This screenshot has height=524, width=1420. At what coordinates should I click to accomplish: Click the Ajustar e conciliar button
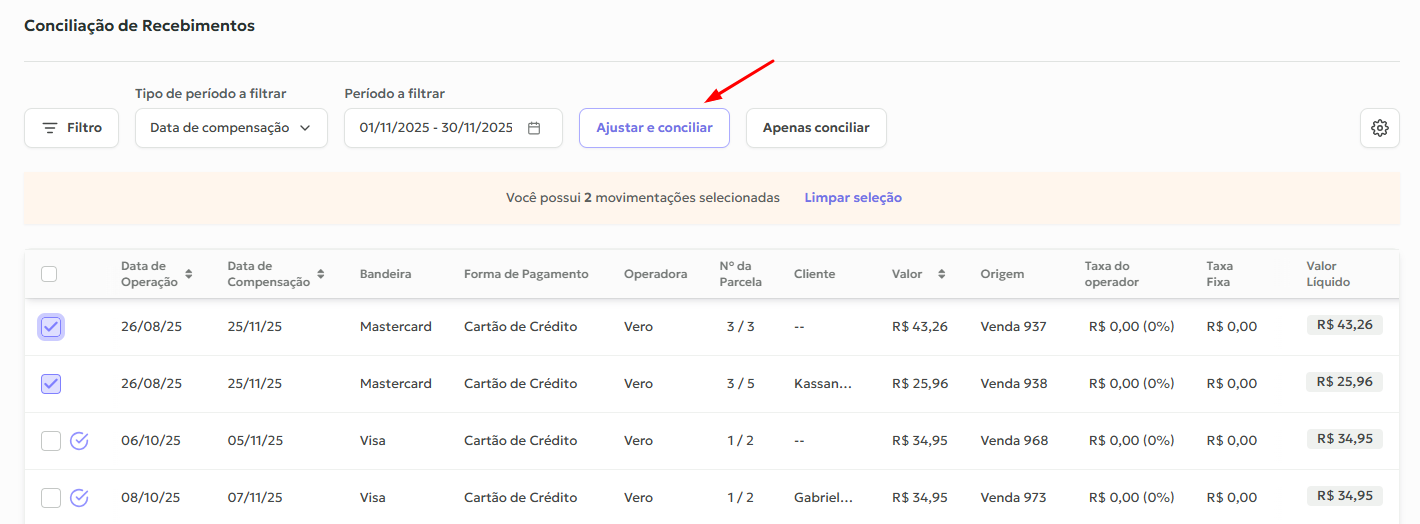click(654, 128)
